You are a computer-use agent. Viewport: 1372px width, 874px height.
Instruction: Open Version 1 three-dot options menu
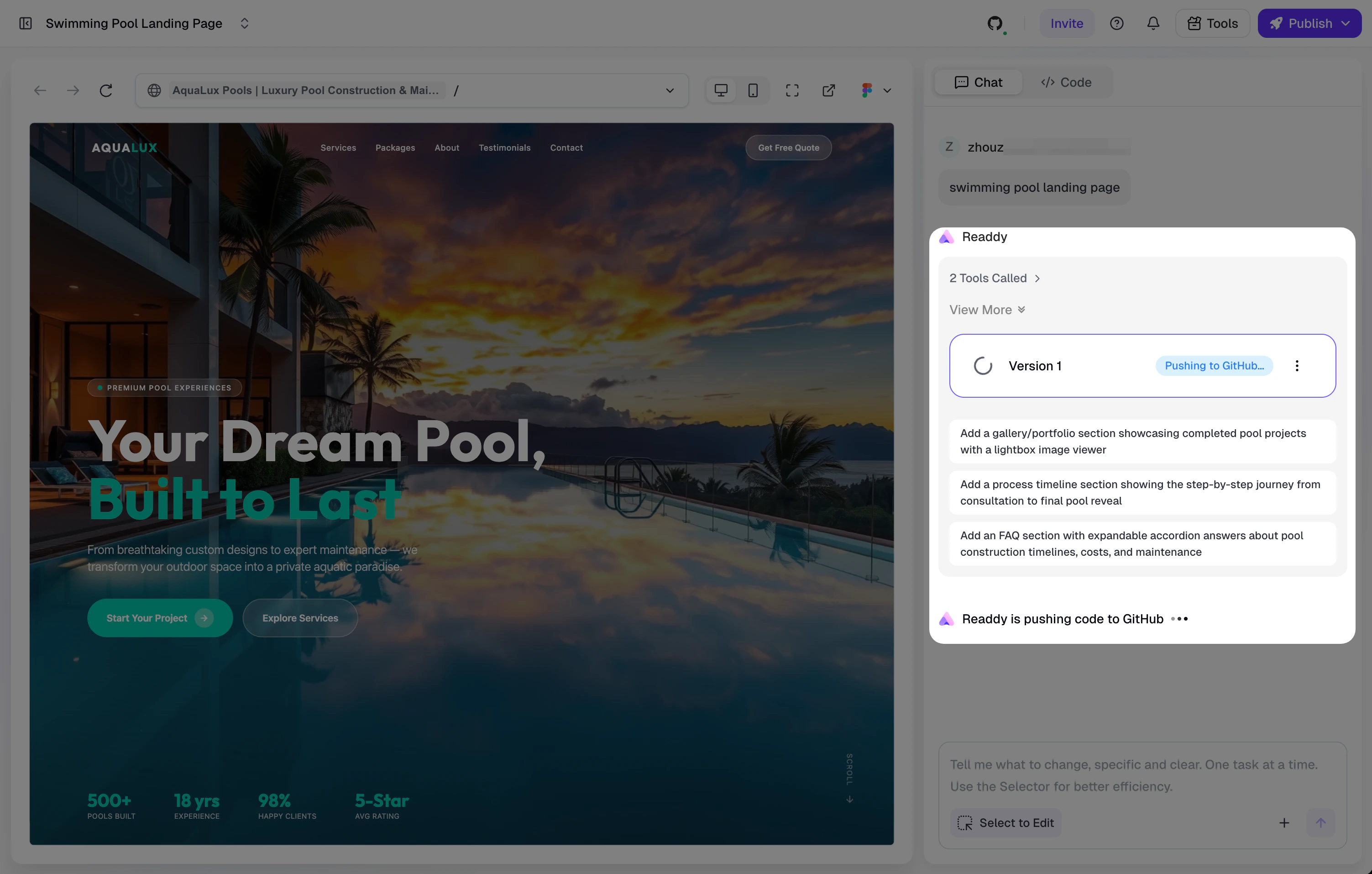tap(1297, 366)
